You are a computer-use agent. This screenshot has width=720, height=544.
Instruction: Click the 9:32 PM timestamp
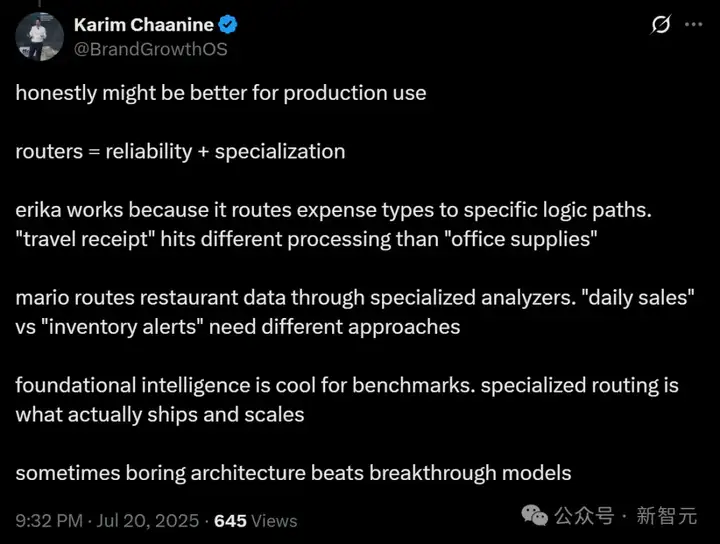(49, 521)
